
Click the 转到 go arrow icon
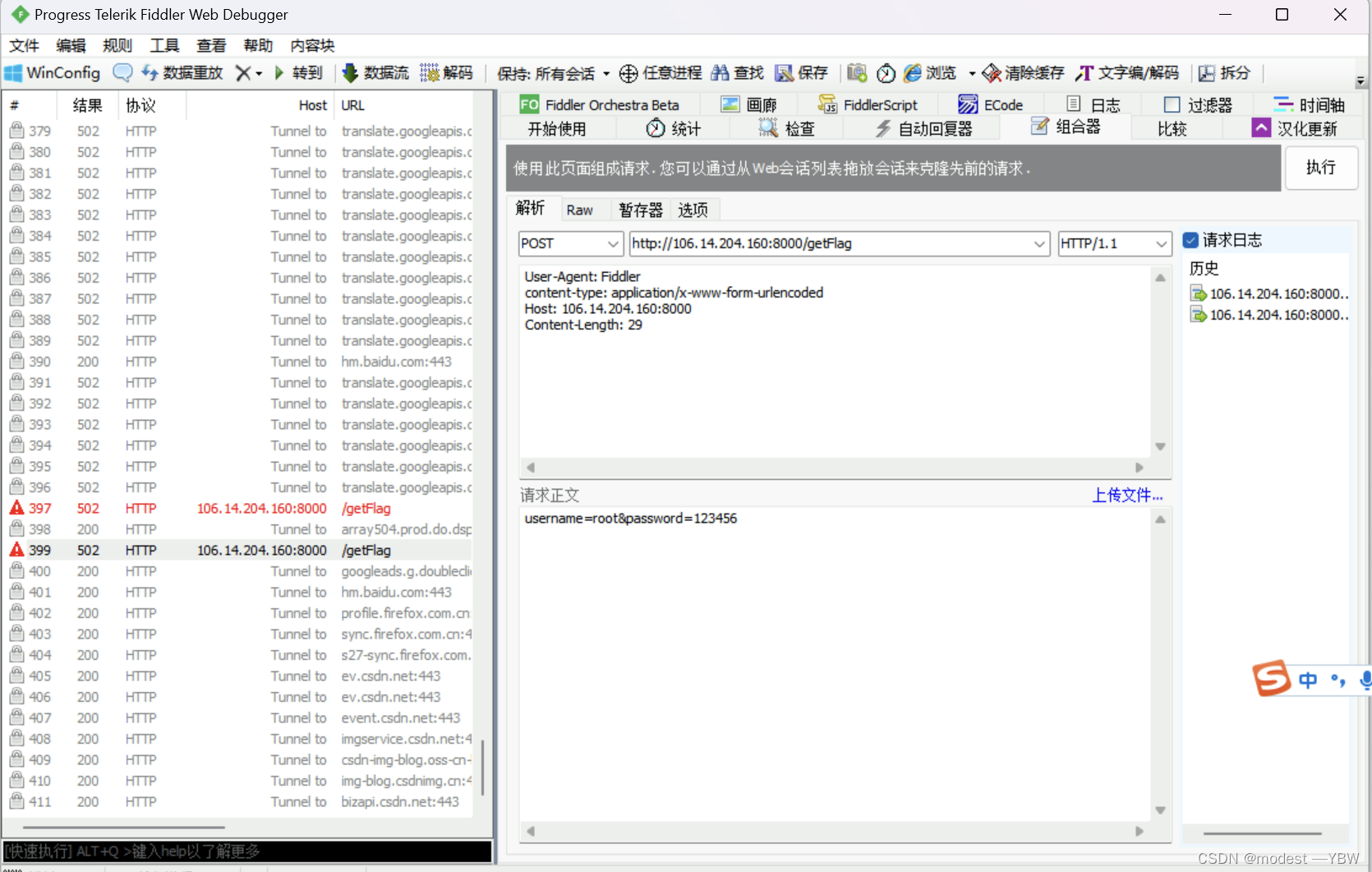click(279, 73)
